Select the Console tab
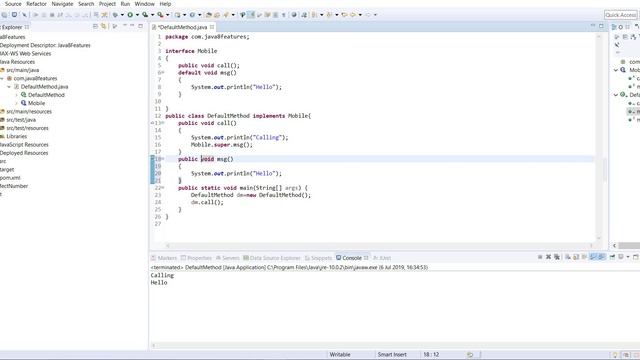The image size is (640, 360). pos(352,258)
